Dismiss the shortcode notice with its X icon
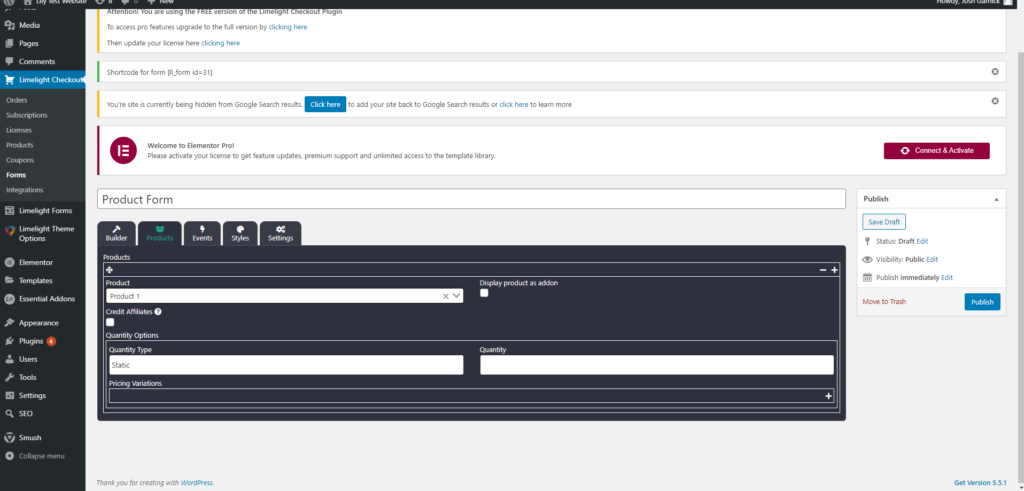The height and width of the screenshot is (491, 1024). (995, 72)
